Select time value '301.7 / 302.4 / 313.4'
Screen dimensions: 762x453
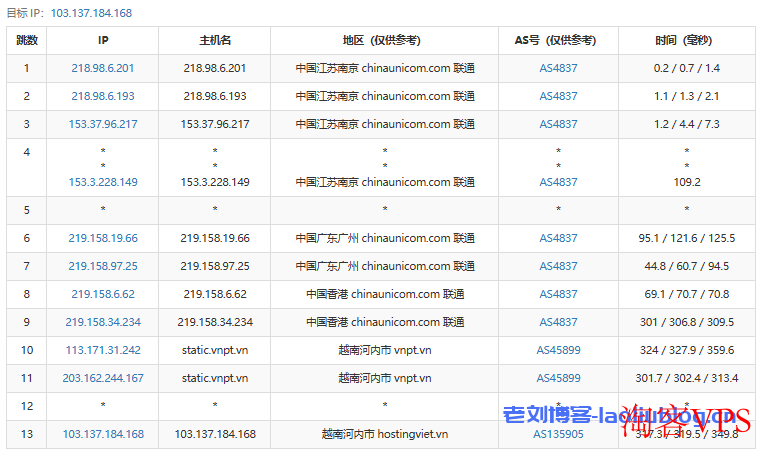tap(687, 378)
